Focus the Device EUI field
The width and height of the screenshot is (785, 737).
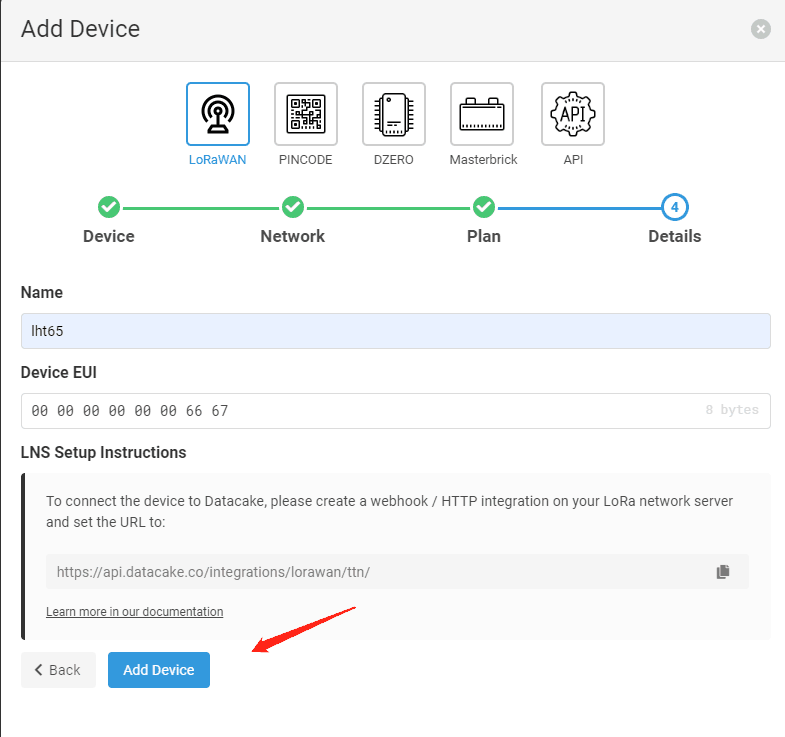pyautogui.click(x=396, y=411)
